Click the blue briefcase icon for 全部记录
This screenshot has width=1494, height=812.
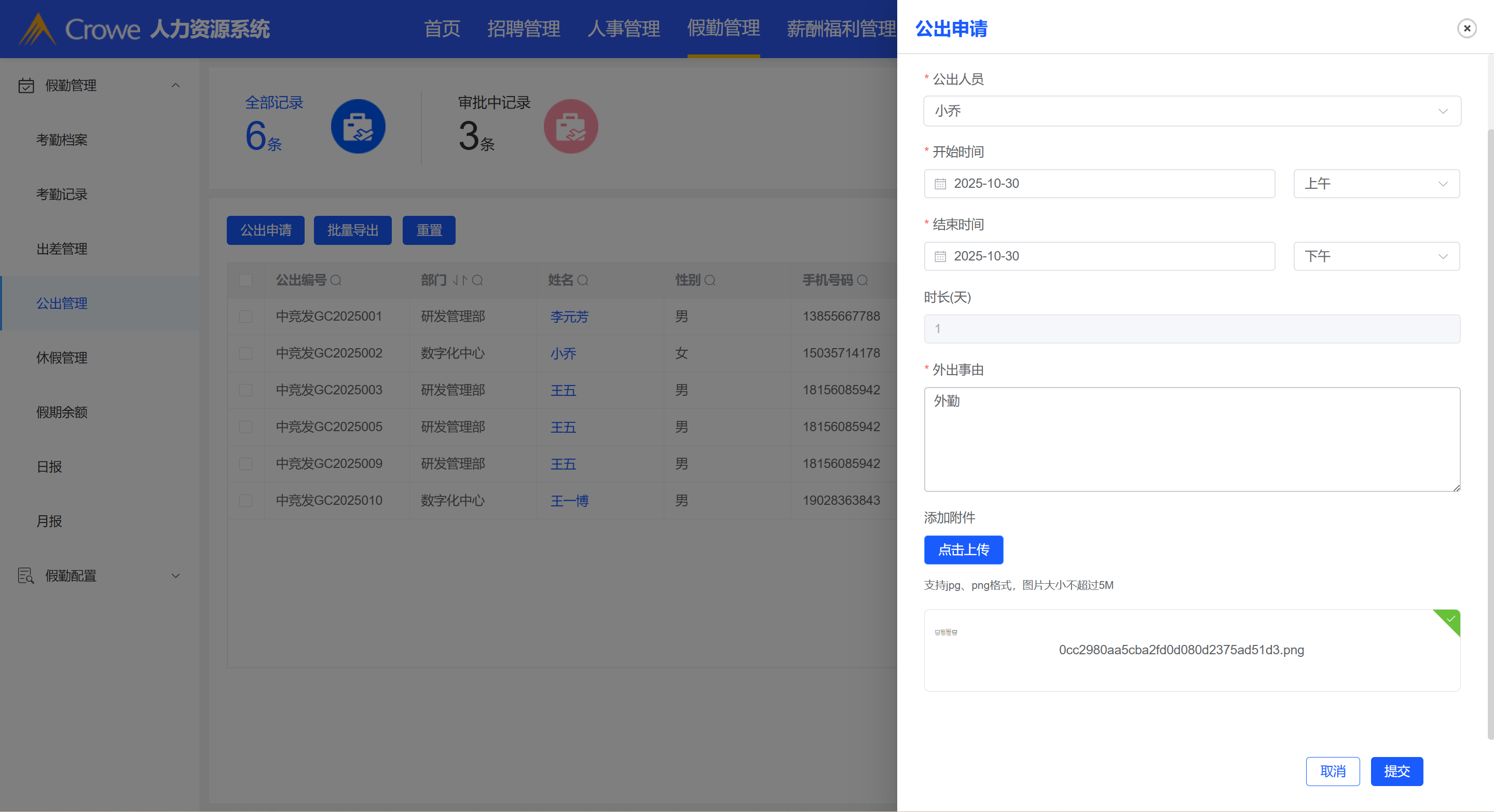point(358,127)
